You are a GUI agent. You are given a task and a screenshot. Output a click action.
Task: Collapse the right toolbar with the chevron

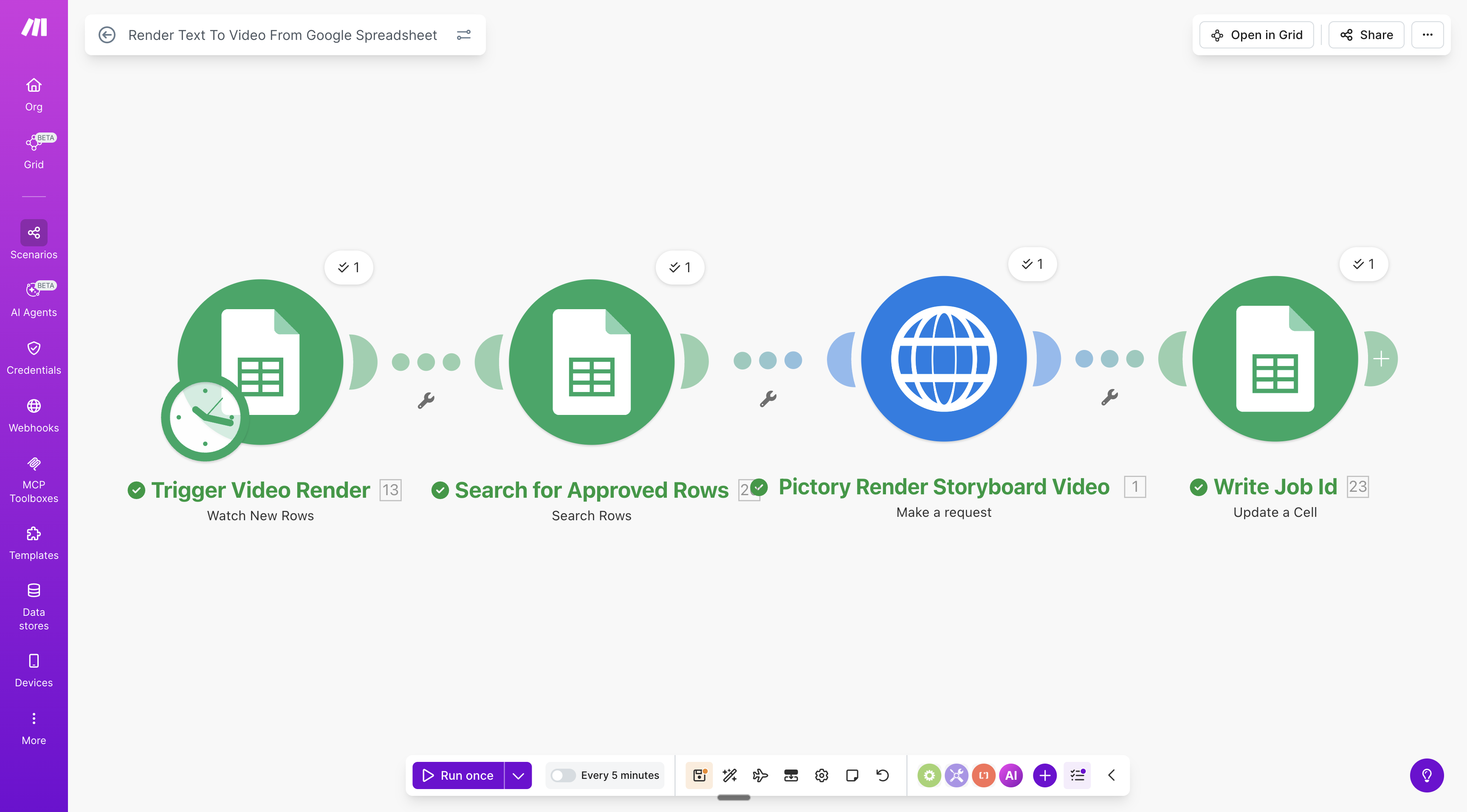pyautogui.click(x=1111, y=775)
